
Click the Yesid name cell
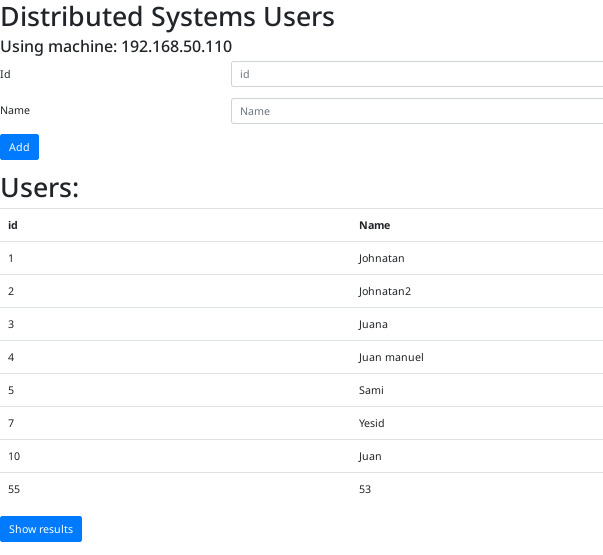pos(371,423)
